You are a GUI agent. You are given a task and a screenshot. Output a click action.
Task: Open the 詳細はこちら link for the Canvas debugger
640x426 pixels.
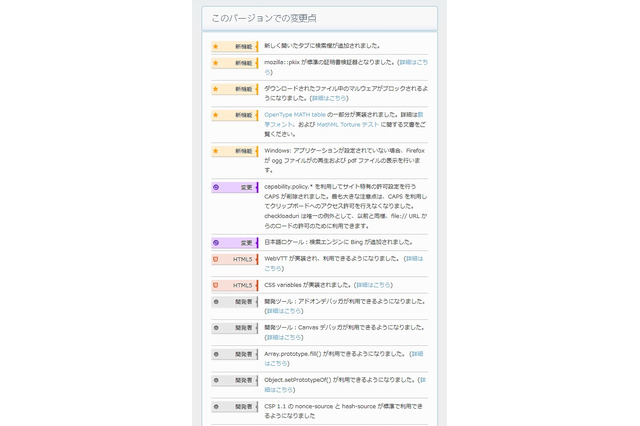click(284, 337)
